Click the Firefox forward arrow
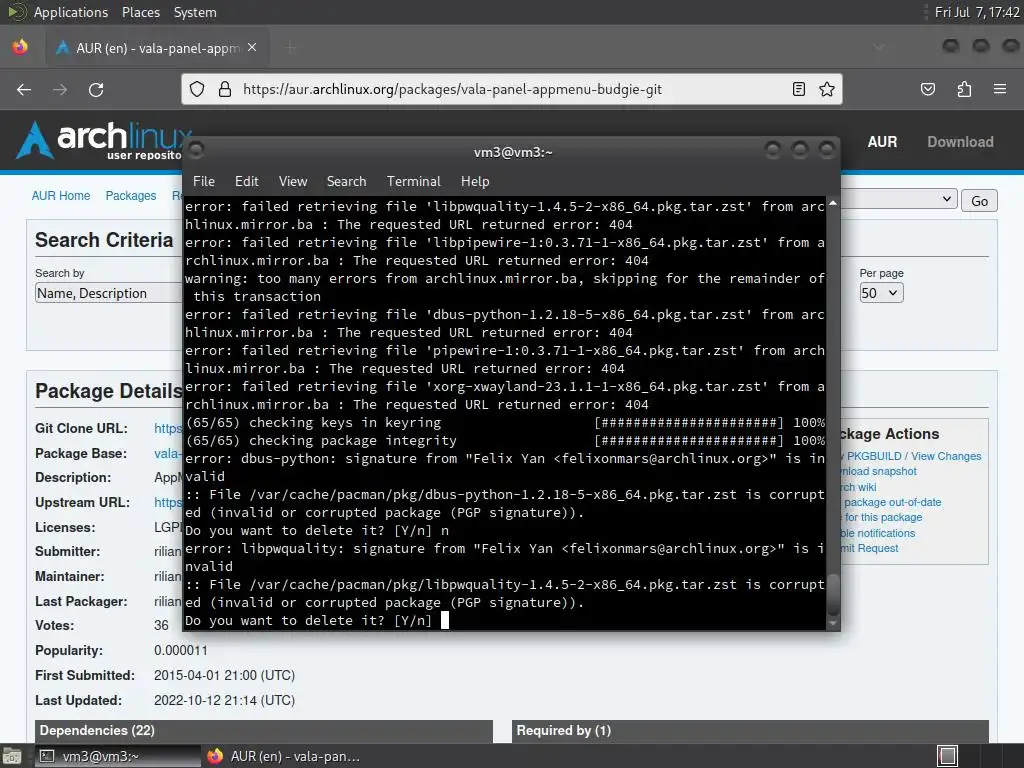The height and width of the screenshot is (768, 1024). point(60,89)
